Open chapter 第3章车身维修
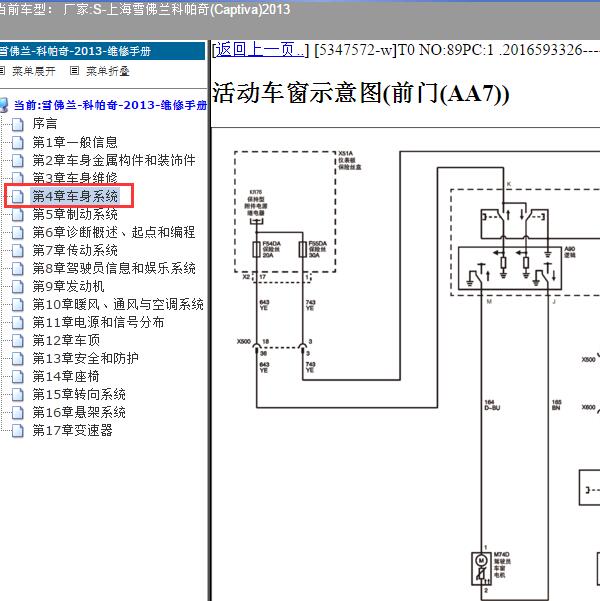 [x=75, y=178]
